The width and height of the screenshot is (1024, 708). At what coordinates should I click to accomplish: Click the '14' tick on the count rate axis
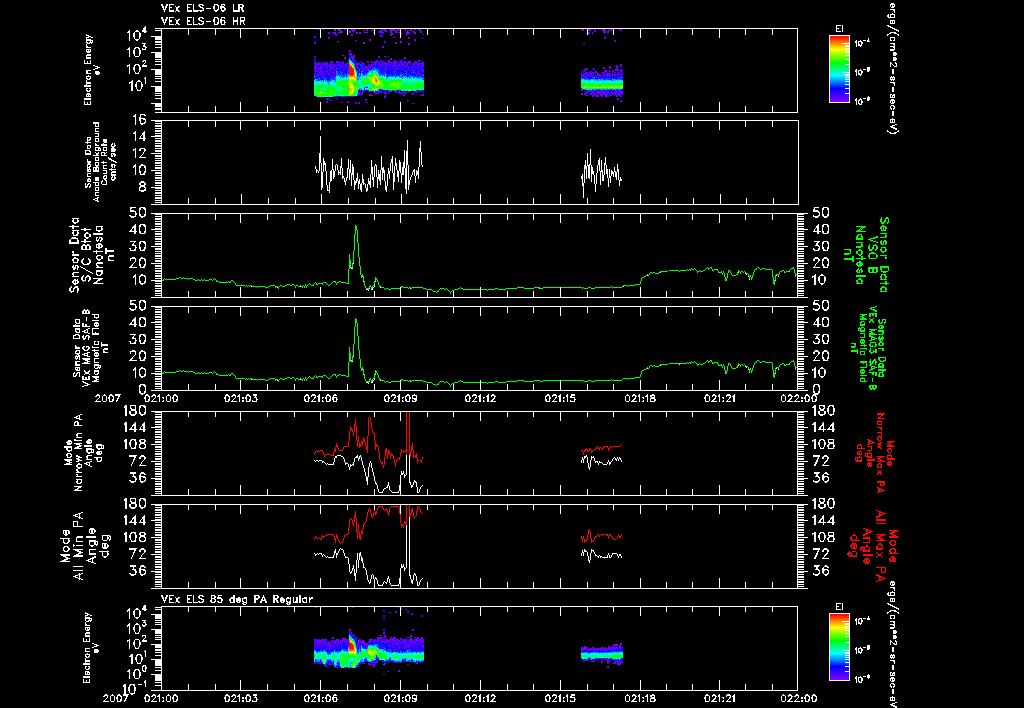click(138, 137)
